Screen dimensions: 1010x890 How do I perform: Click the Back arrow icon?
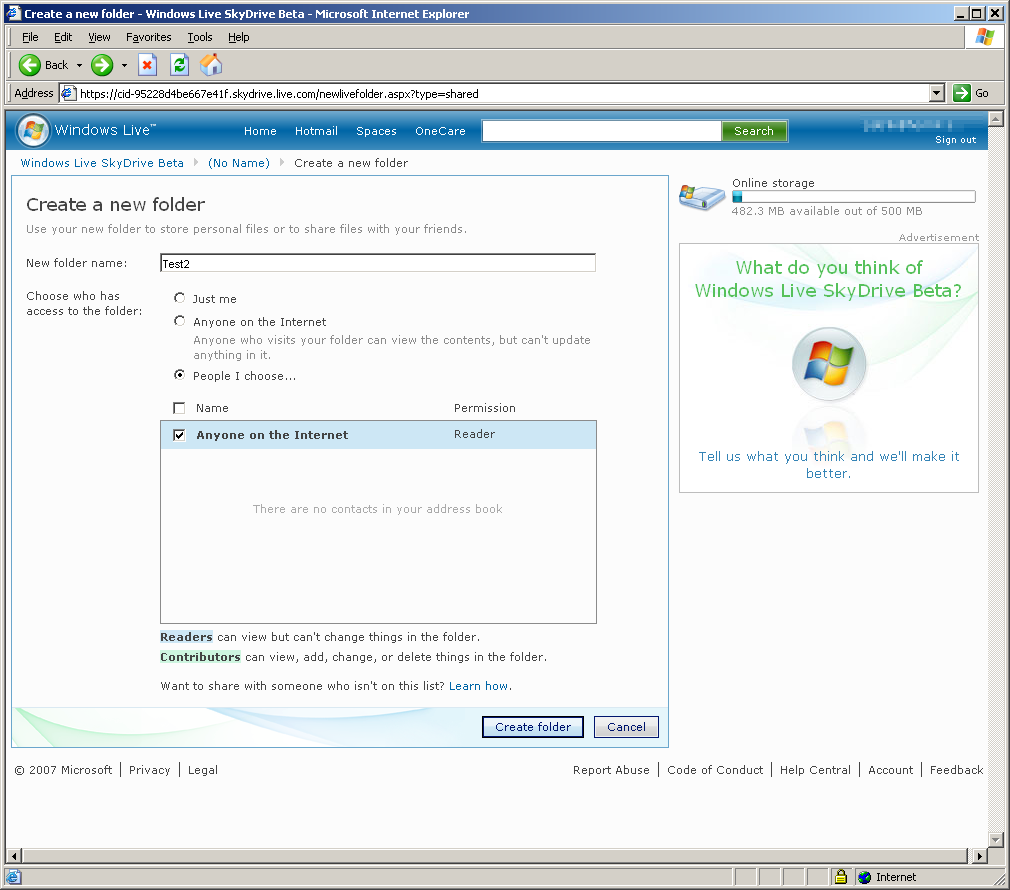[x=30, y=65]
